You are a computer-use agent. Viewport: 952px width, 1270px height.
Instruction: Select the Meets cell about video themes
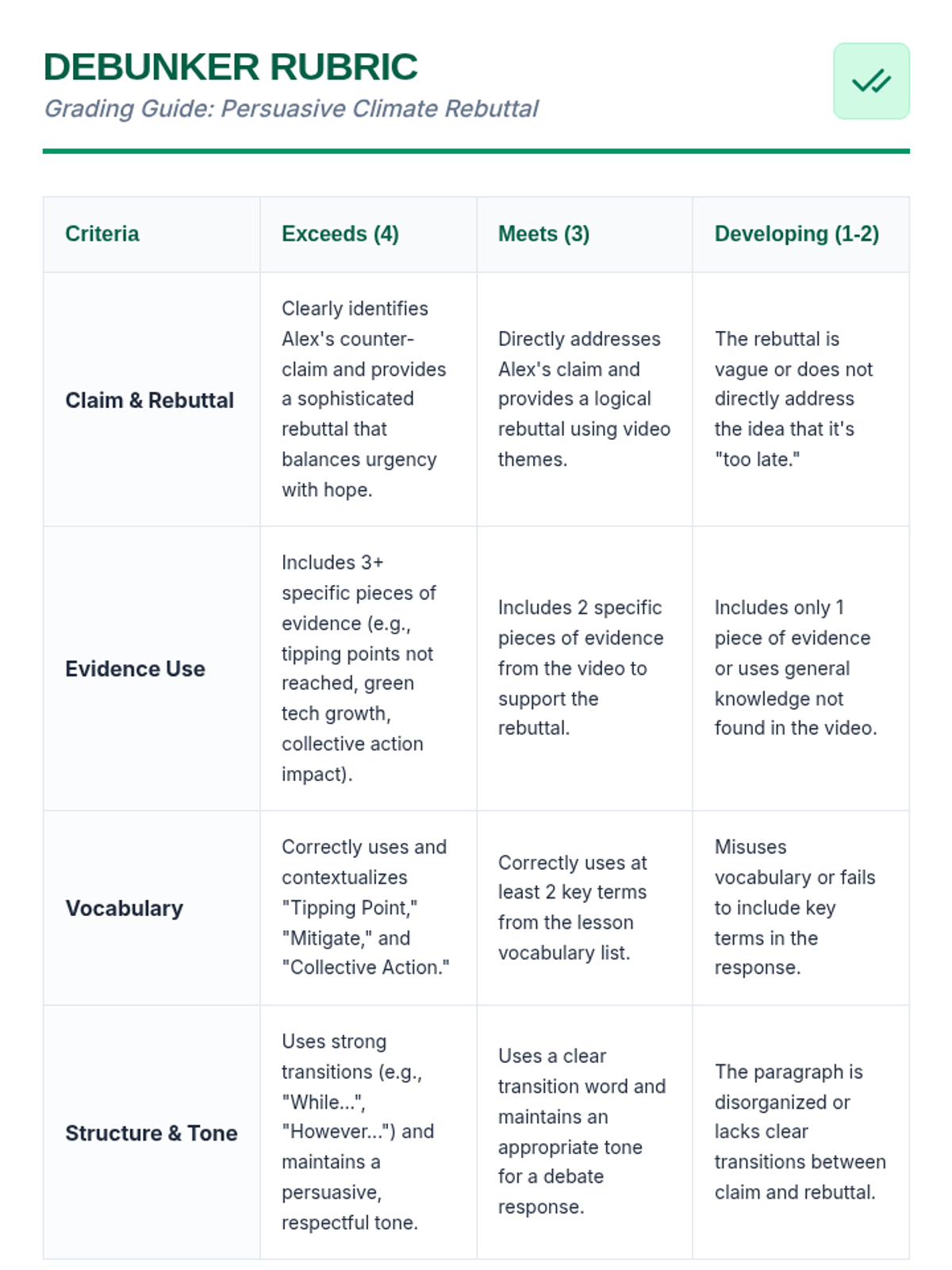tap(585, 399)
